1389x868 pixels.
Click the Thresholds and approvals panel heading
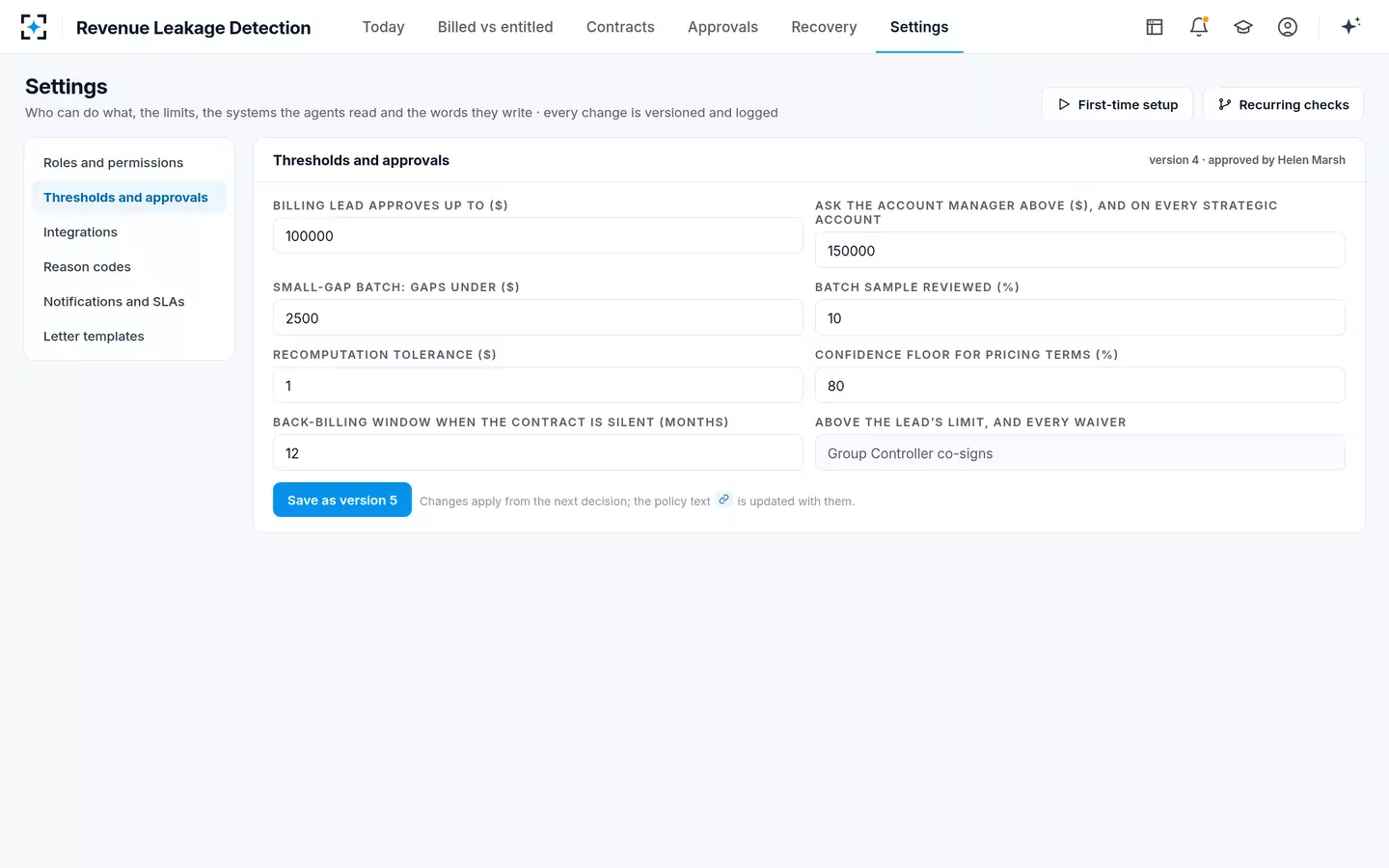tap(361, 160)
